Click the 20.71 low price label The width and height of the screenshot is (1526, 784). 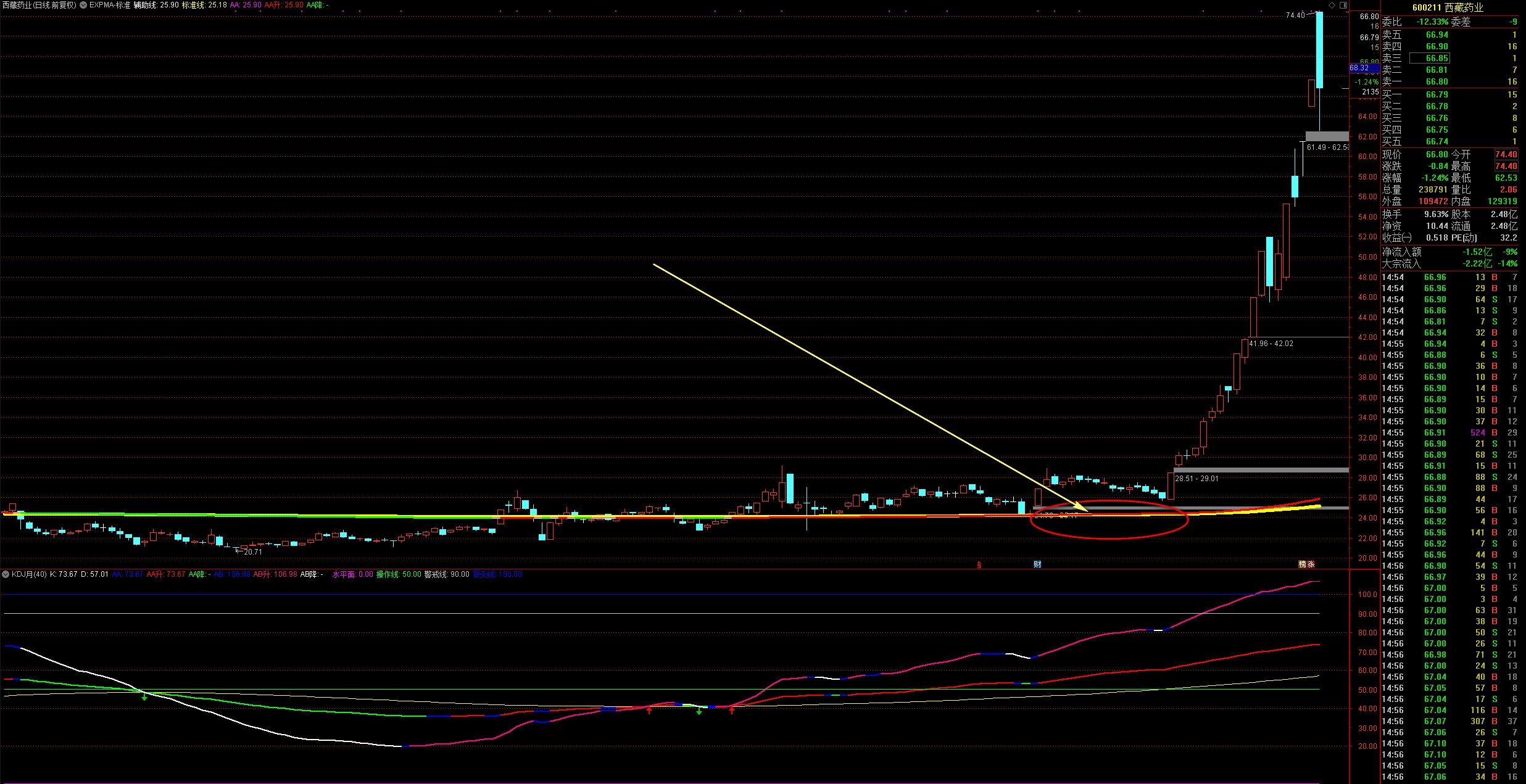253,552
